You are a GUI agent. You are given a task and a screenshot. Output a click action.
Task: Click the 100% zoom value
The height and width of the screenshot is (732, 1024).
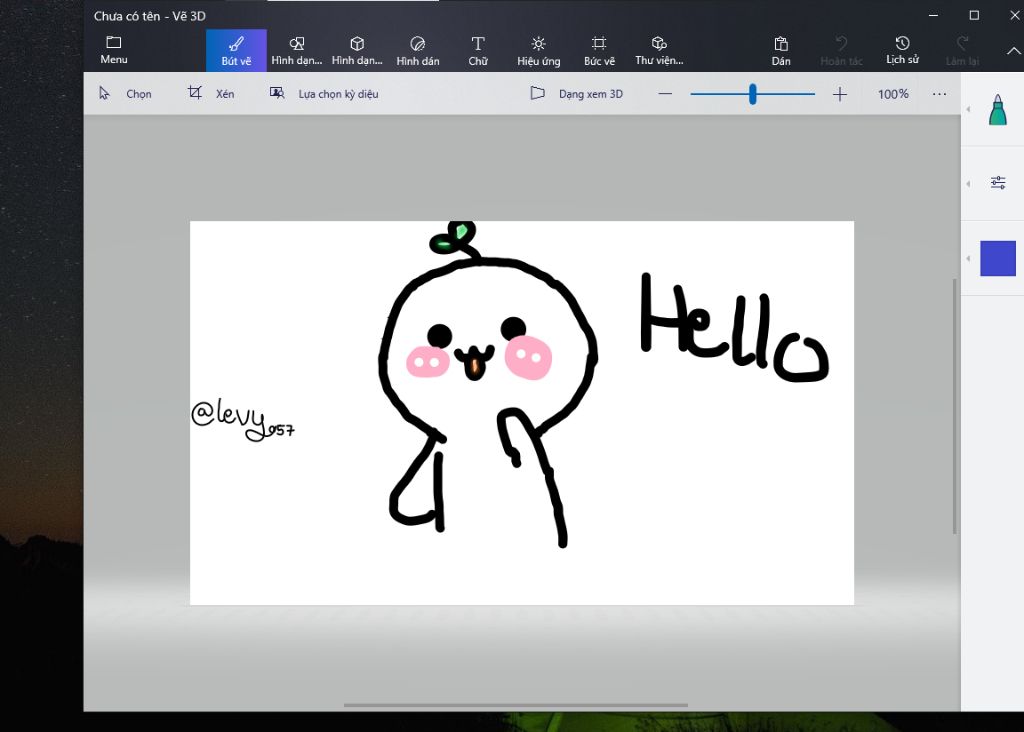(x=893, y=94)
